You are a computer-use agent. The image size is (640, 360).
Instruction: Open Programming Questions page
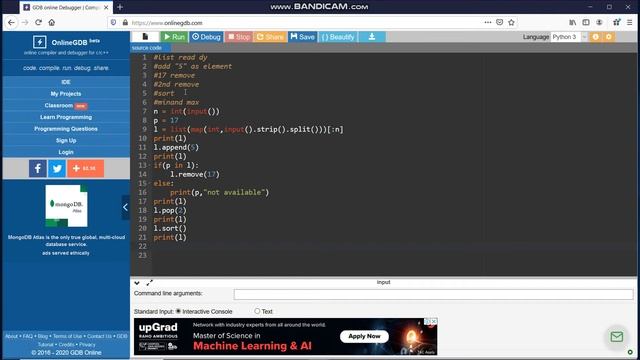66,129
